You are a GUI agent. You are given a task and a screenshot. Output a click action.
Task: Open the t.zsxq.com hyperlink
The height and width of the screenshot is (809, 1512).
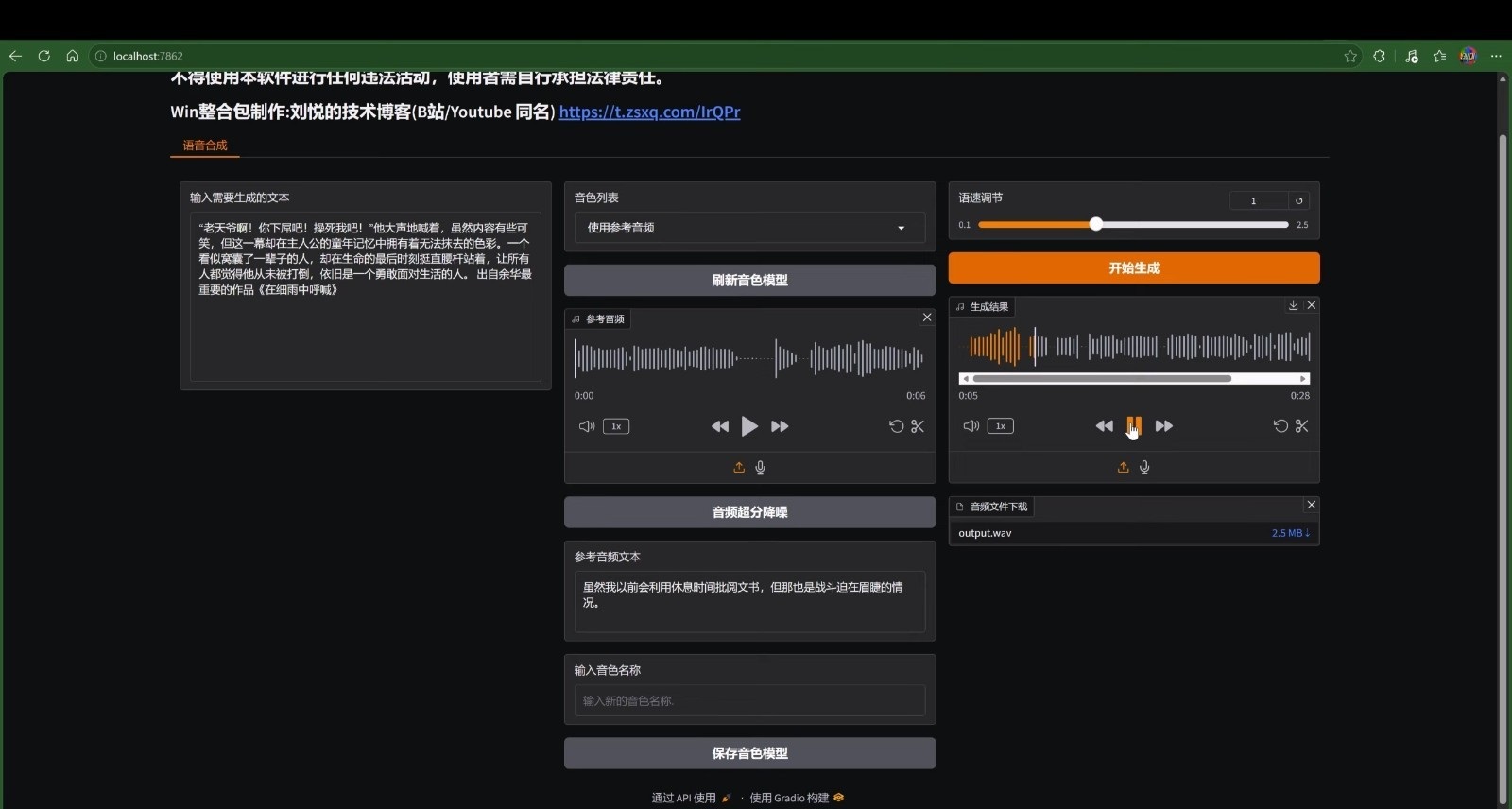click(649, 112)
